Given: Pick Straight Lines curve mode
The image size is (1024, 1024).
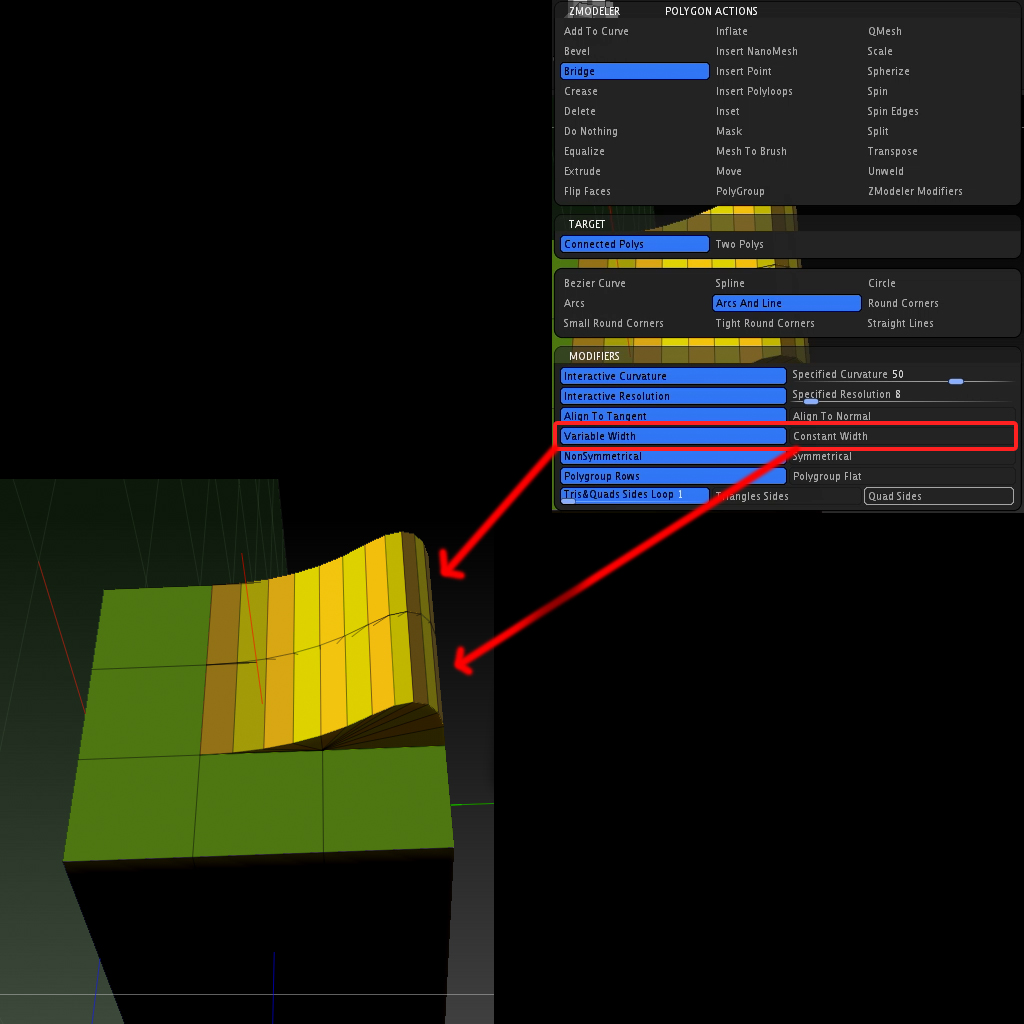Looking at the screenshot, I should (x=903, y=323).
